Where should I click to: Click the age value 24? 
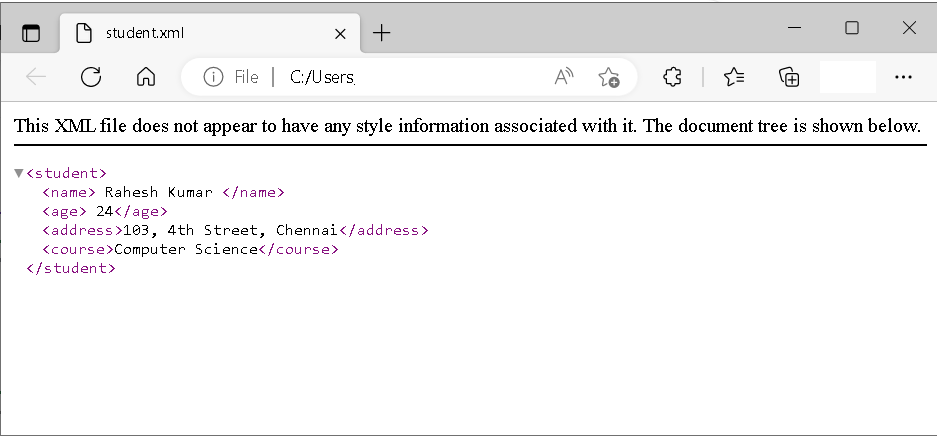[105, 211]
